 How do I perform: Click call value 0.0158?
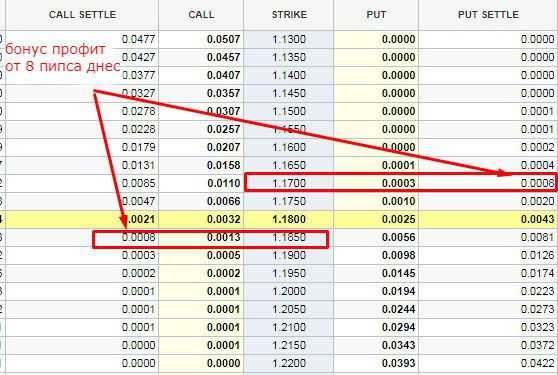tap(223, 165)
